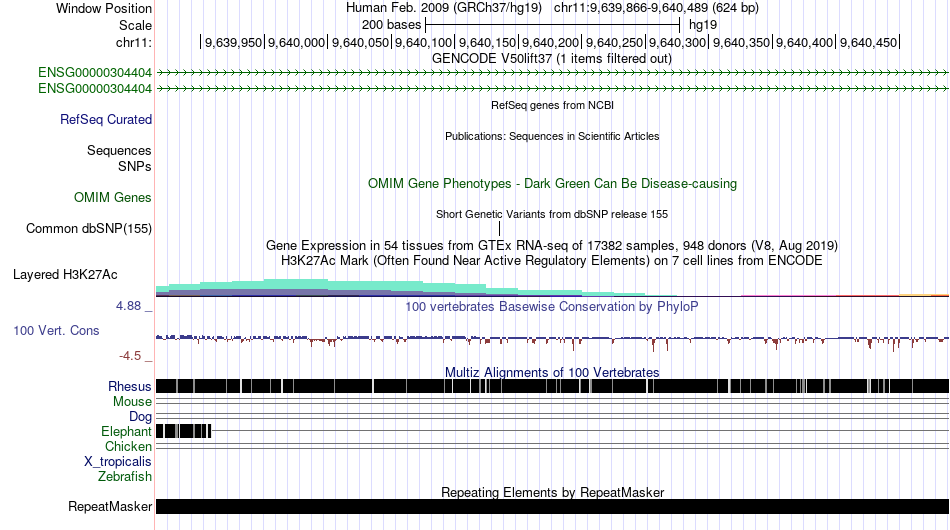
Task: Click the 9,640,000 ruler position
Action: (x=296, y=42)
